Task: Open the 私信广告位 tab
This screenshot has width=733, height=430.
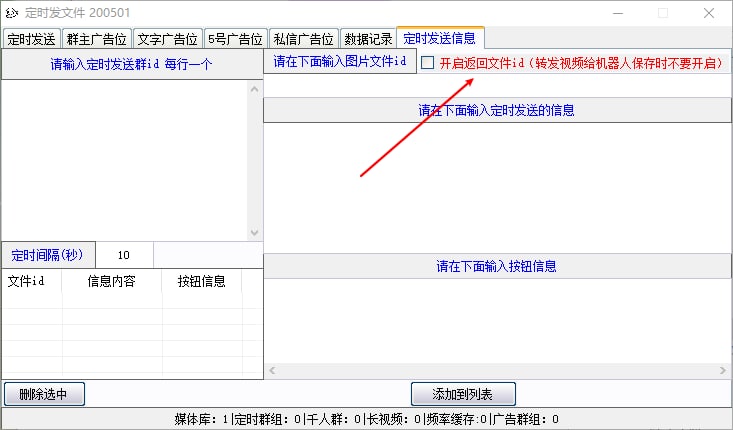Action: point(303,39)
